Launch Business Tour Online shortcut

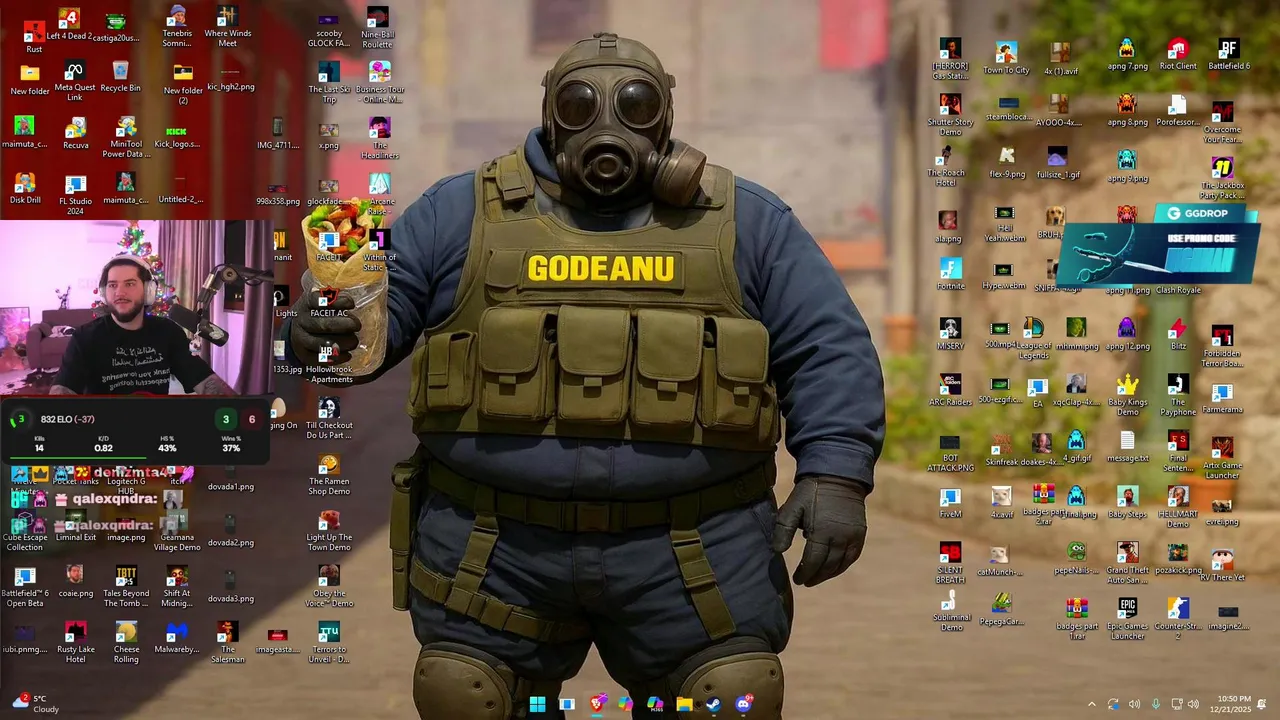pos(379,83)
